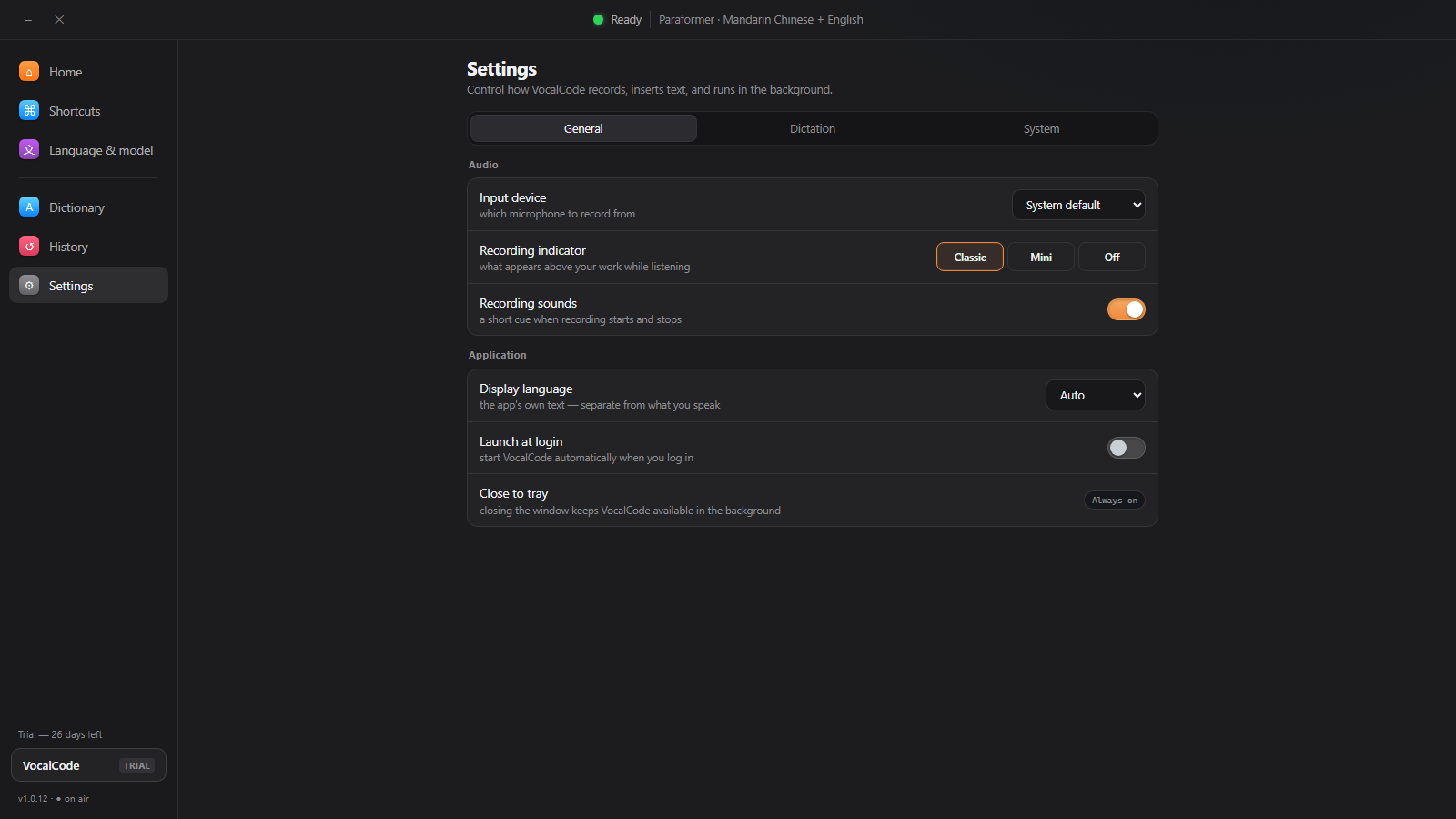Viewport: 1456px width, 819px height.
Task: Go to Shortcuts page
Action: [x=88, y=110]
